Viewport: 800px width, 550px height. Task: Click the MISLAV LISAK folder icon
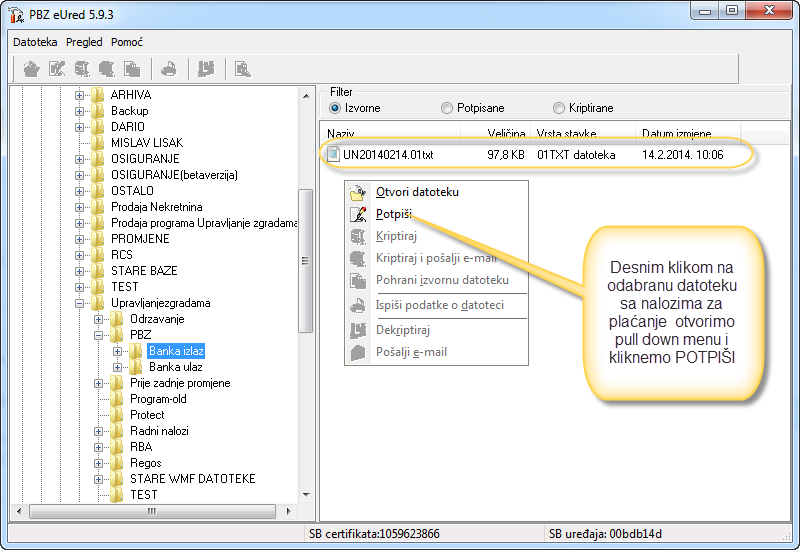coord(97,143)
